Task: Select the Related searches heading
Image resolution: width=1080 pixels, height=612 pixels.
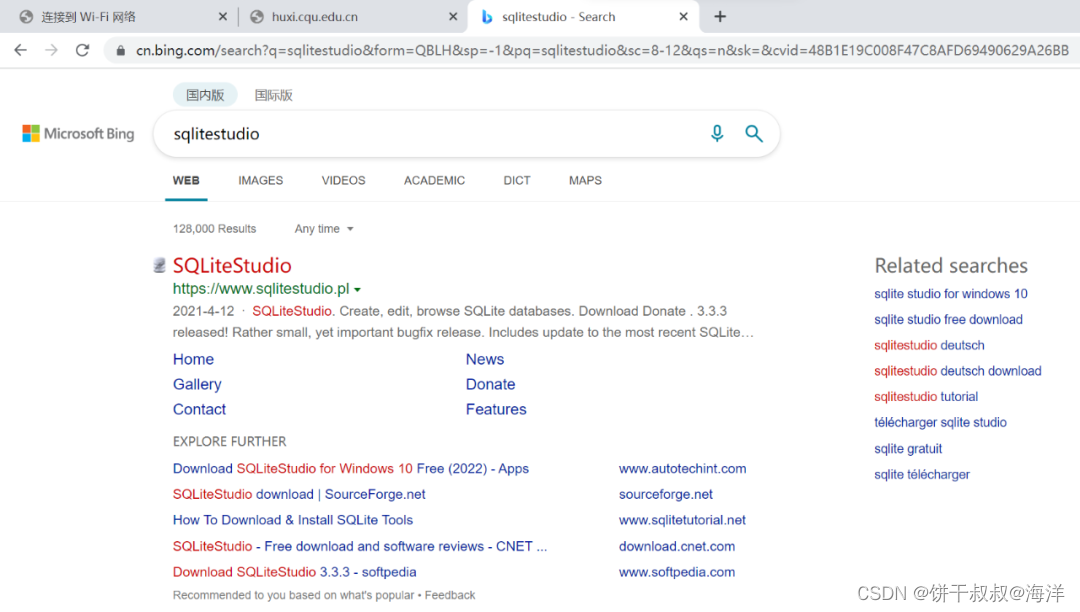Action: (951, 266)
